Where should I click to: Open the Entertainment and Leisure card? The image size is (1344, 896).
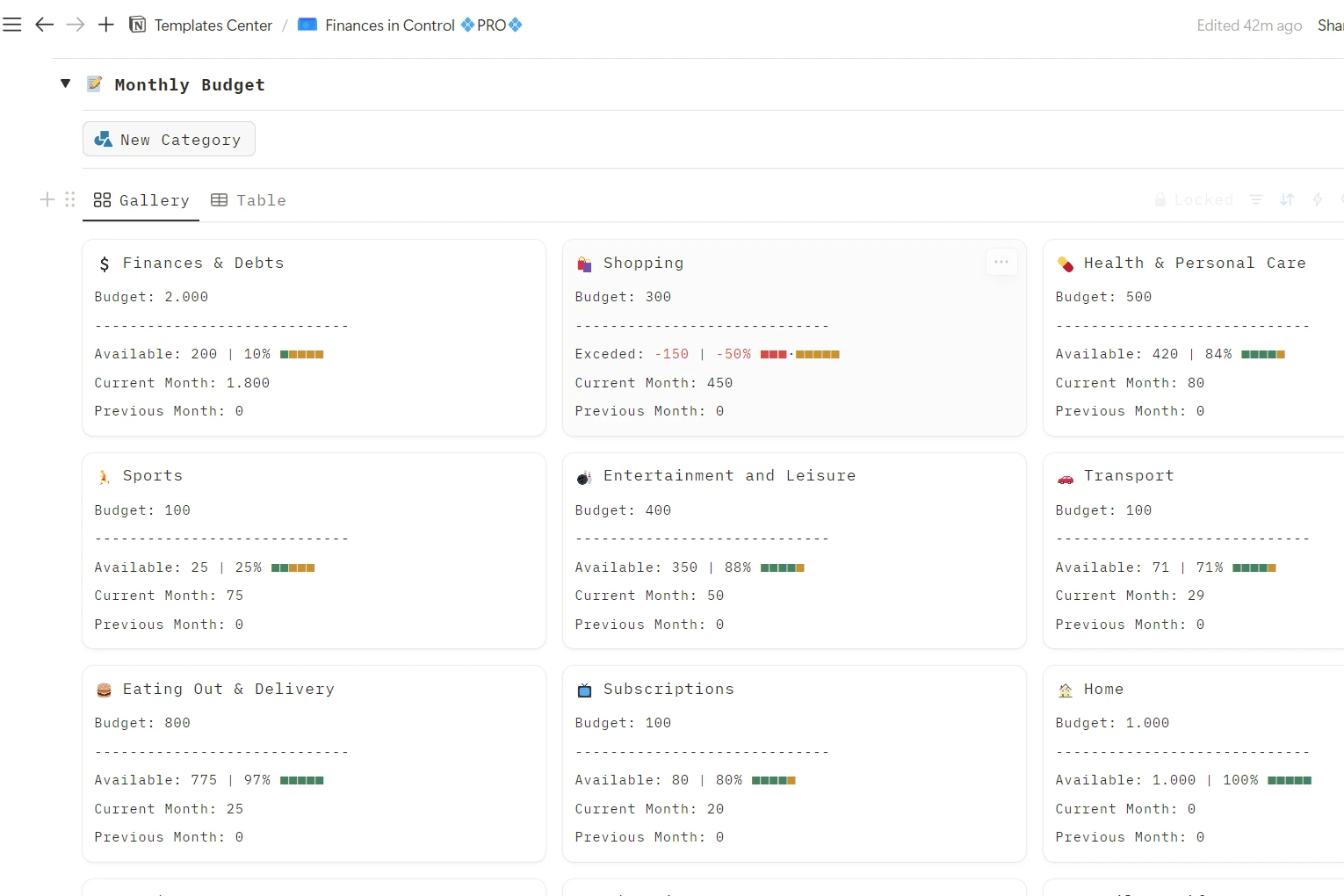point(729,475)
